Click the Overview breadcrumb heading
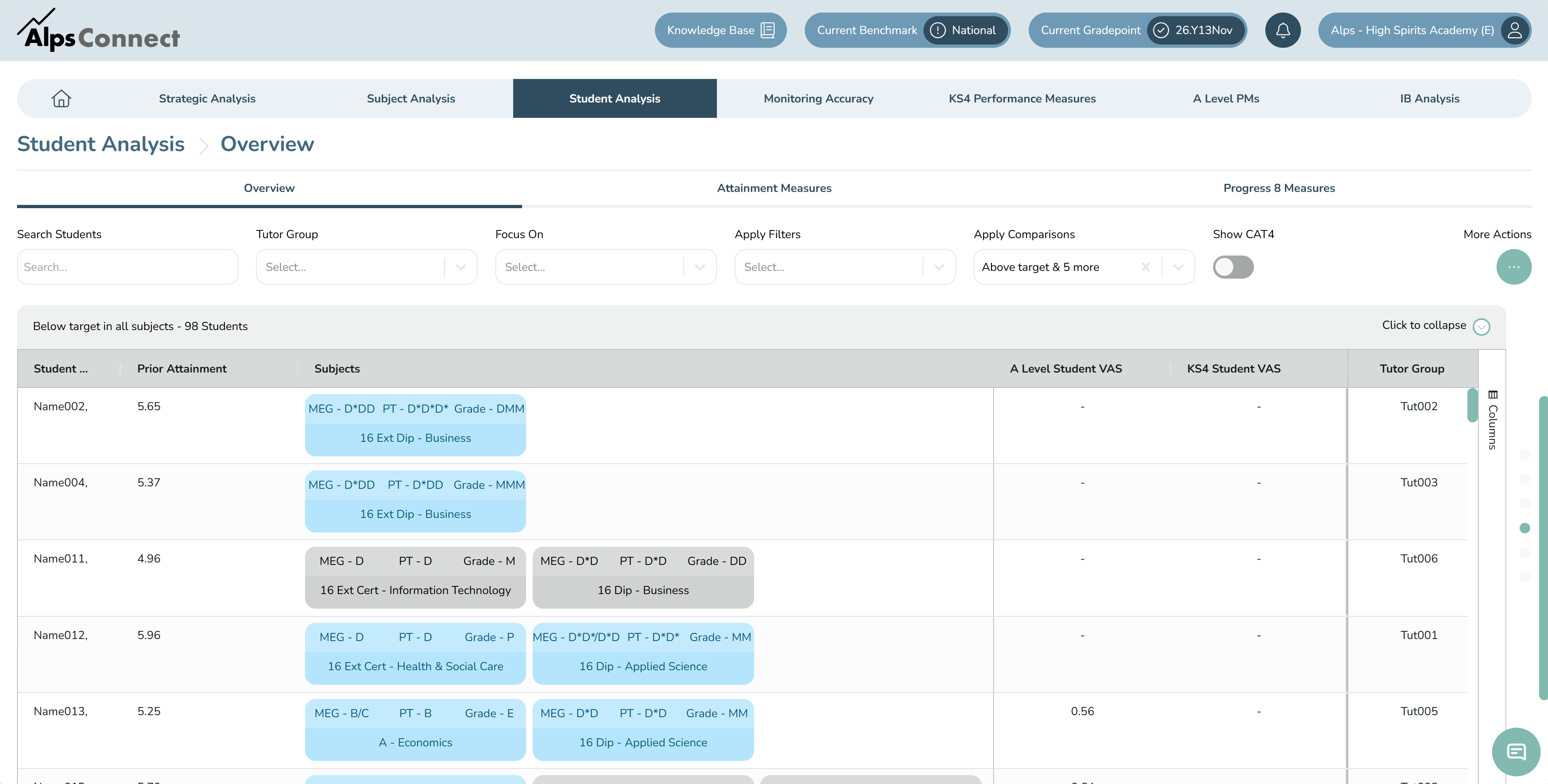The height and width of the screenshot is (784, 1548). pos(267,144)
